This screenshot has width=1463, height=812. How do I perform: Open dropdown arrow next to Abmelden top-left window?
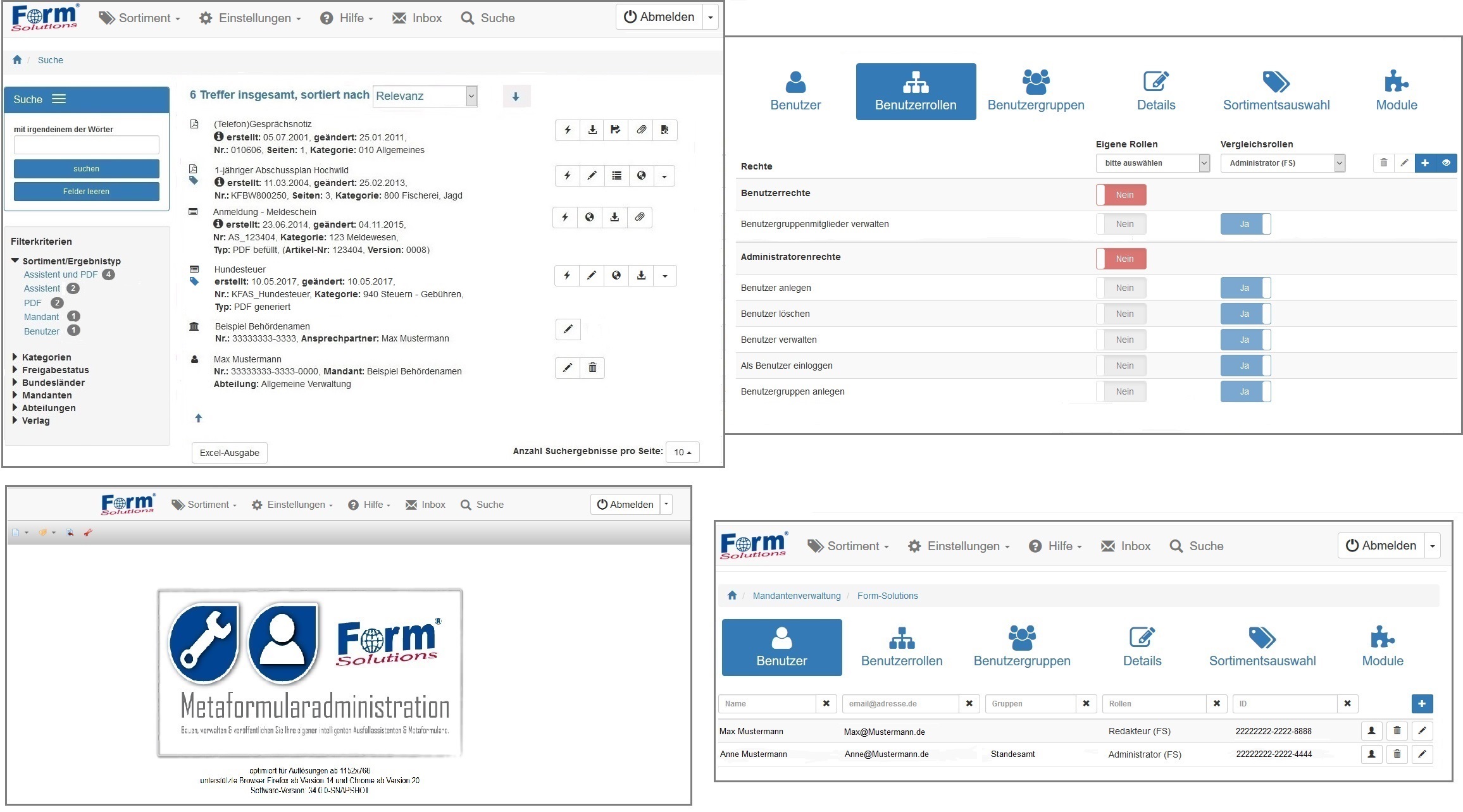[711, 18]
